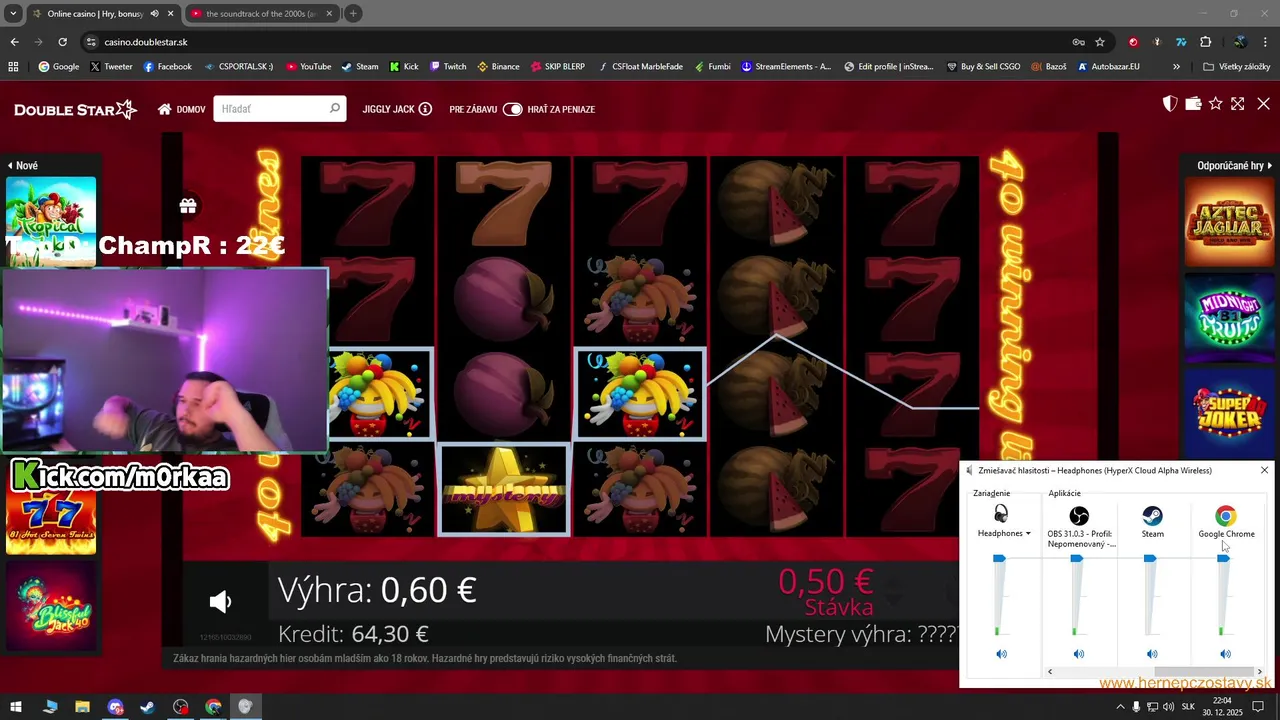Mute Google Chrome in the volume mixer

pyautogui.click(x=1225, y=654)
